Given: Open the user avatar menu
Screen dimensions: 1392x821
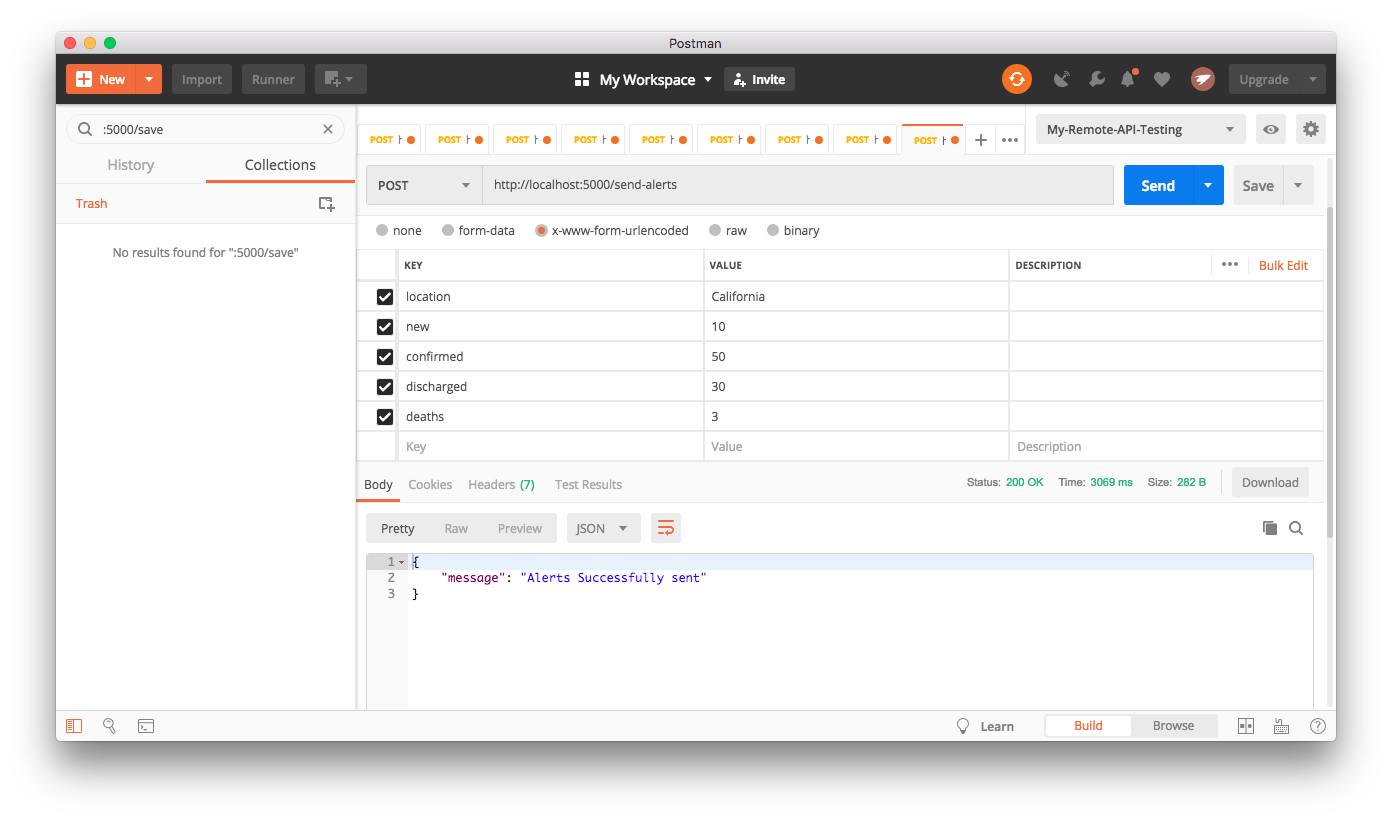Looking at the screenshot, I should 1203,79.
